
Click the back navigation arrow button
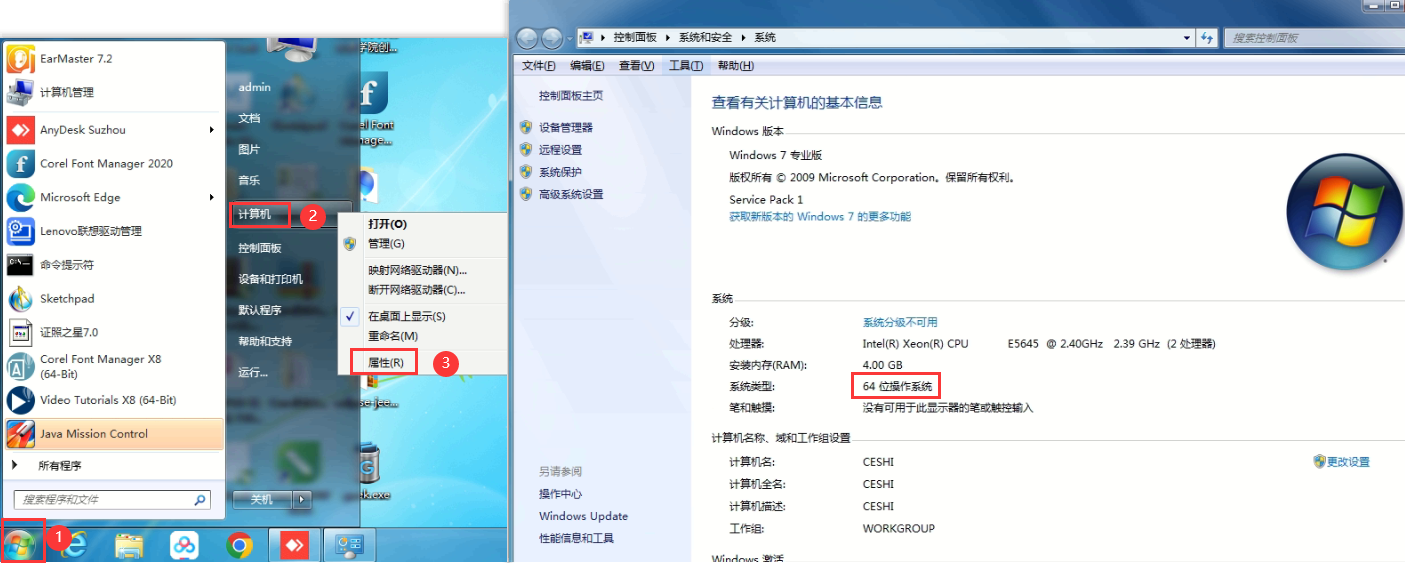coord(527,38)
